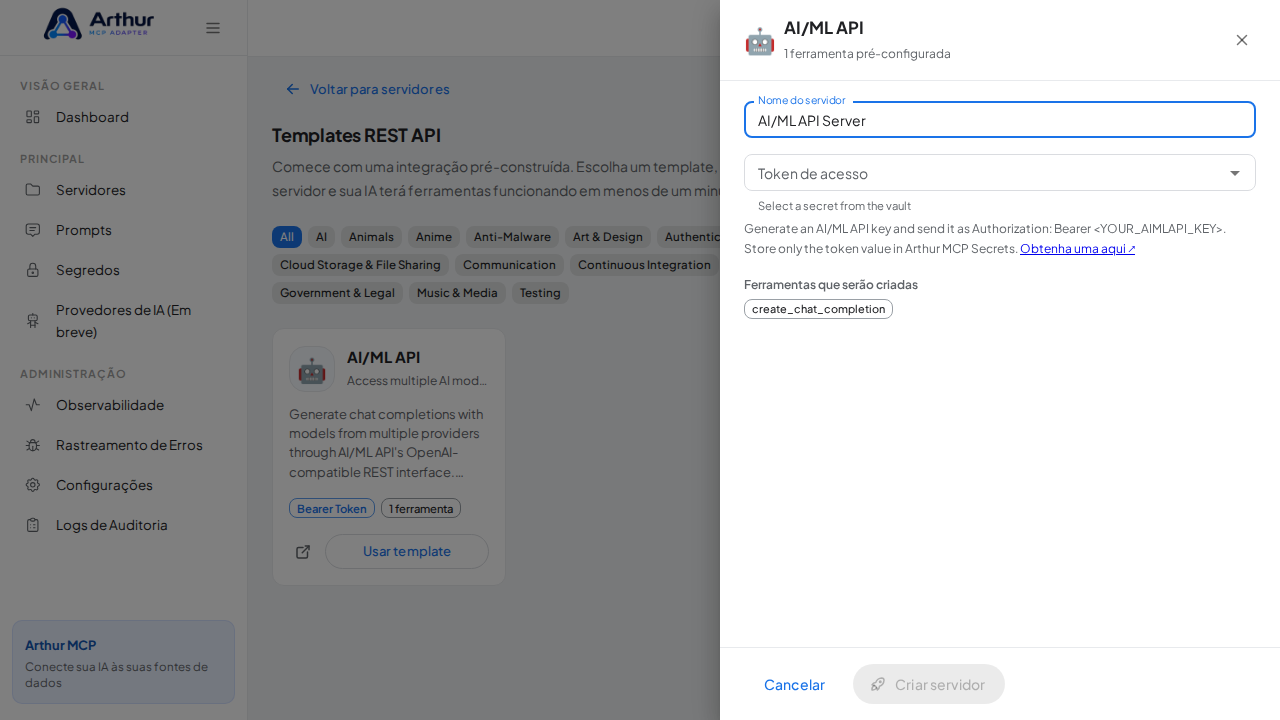Click the robot icon on the AI/ML API card
This screenshot has width=1280, height=720.
(312, 369)
